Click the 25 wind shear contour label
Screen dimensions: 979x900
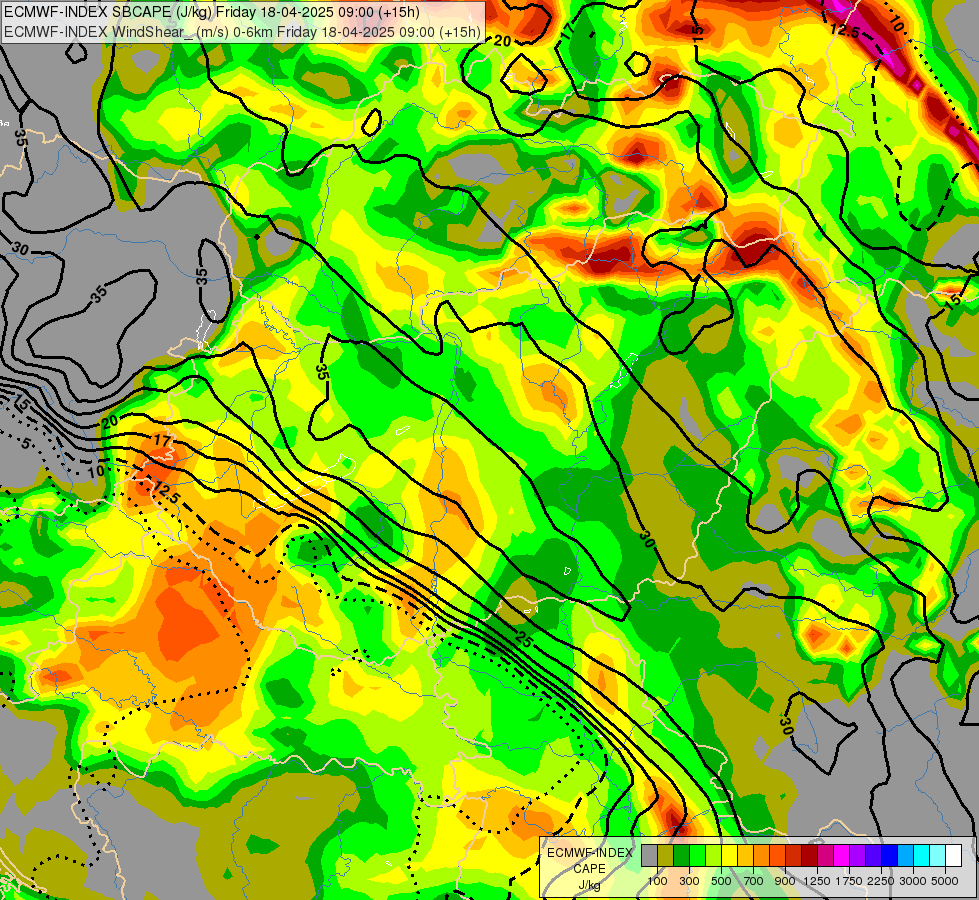[523, 639]
